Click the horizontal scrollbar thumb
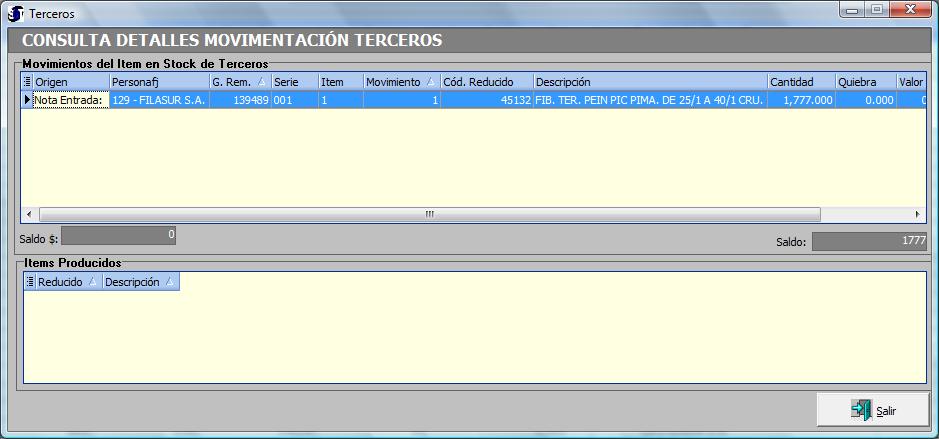 coord(429,215)
